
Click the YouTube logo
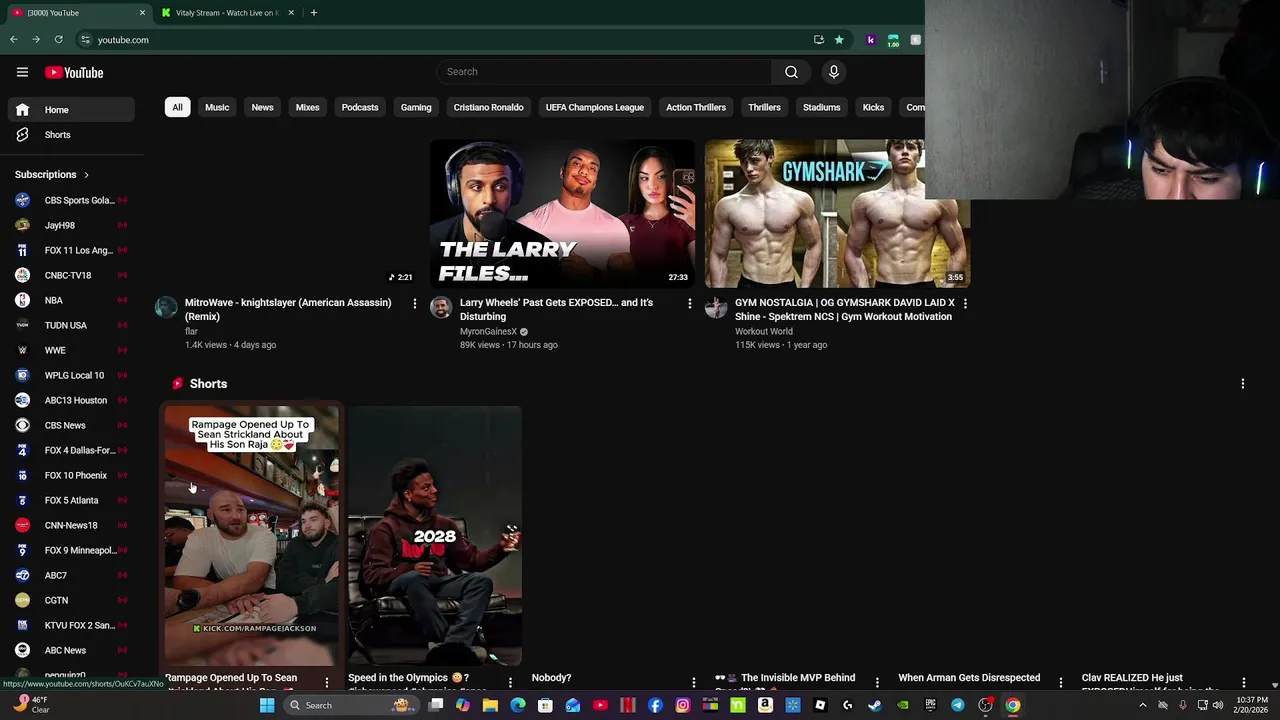(74, 72)
